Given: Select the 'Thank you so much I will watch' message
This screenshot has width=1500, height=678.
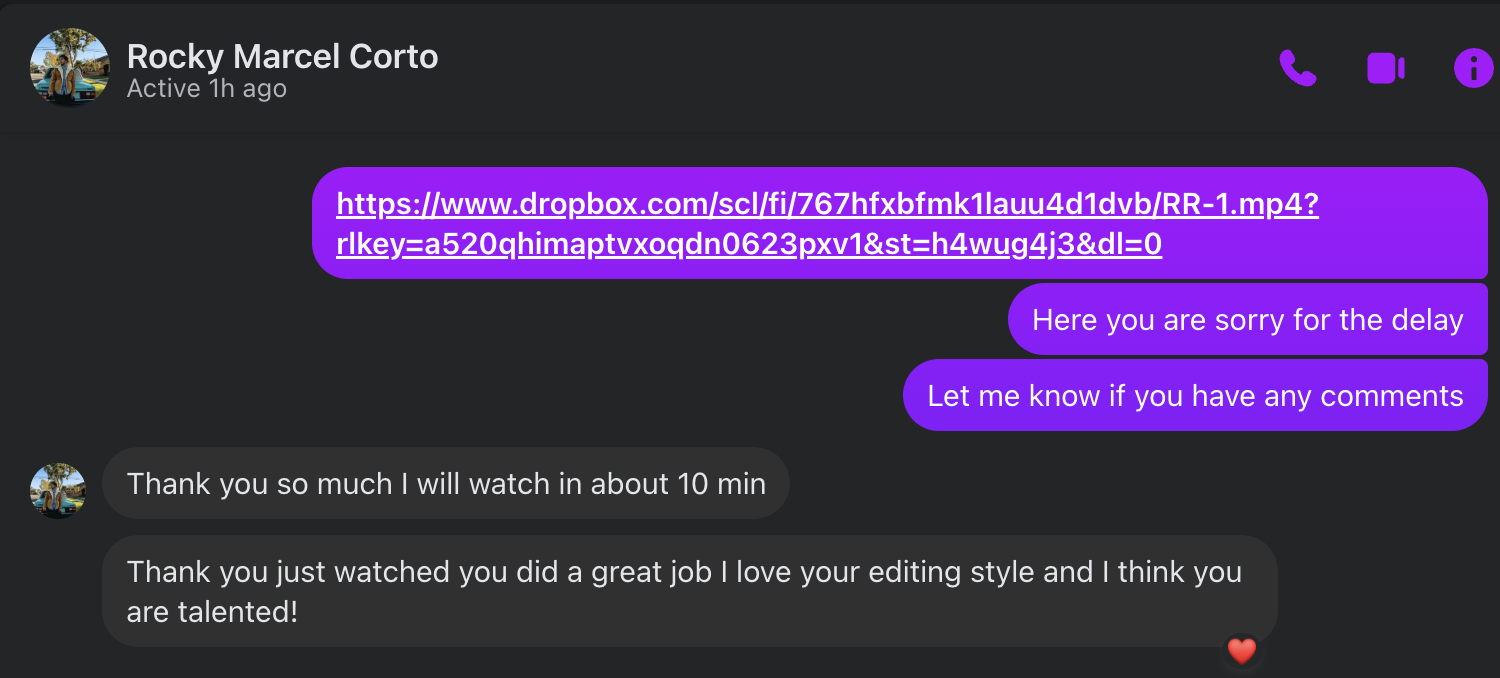Looking at the screenshot, I should 446,484.
